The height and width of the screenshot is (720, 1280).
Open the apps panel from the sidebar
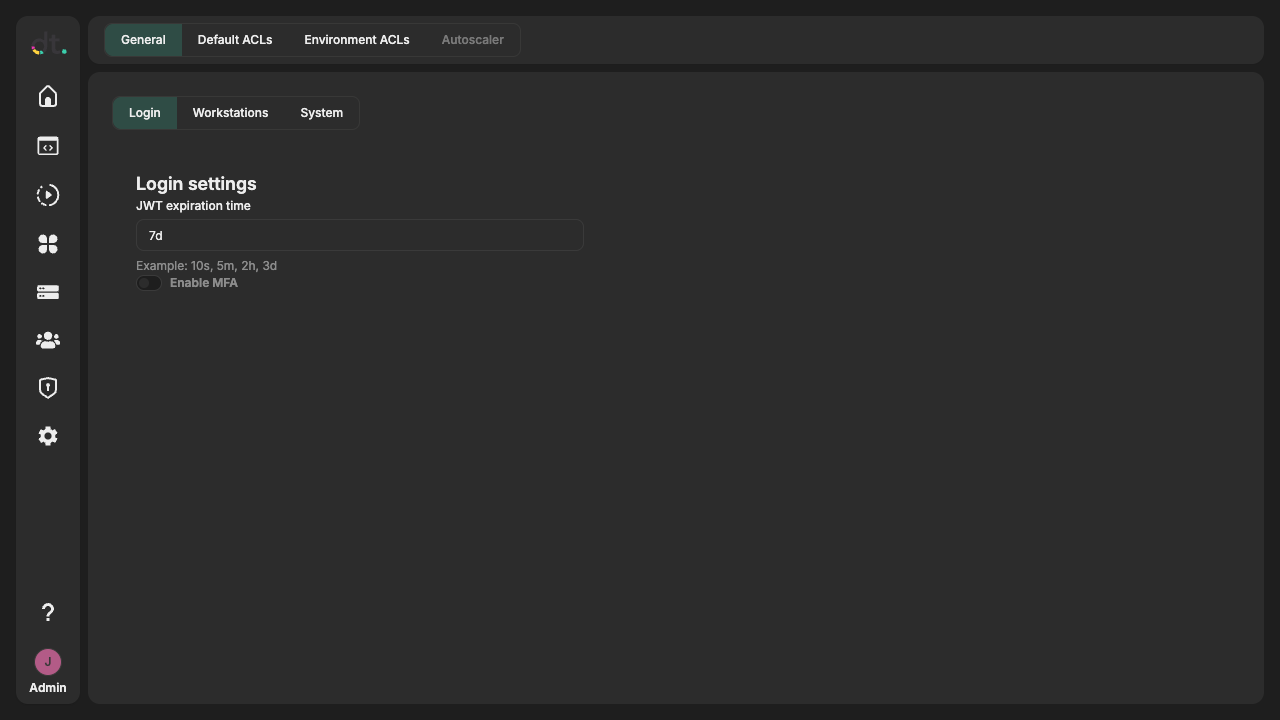pyautogui.click(x=47, y=244)
